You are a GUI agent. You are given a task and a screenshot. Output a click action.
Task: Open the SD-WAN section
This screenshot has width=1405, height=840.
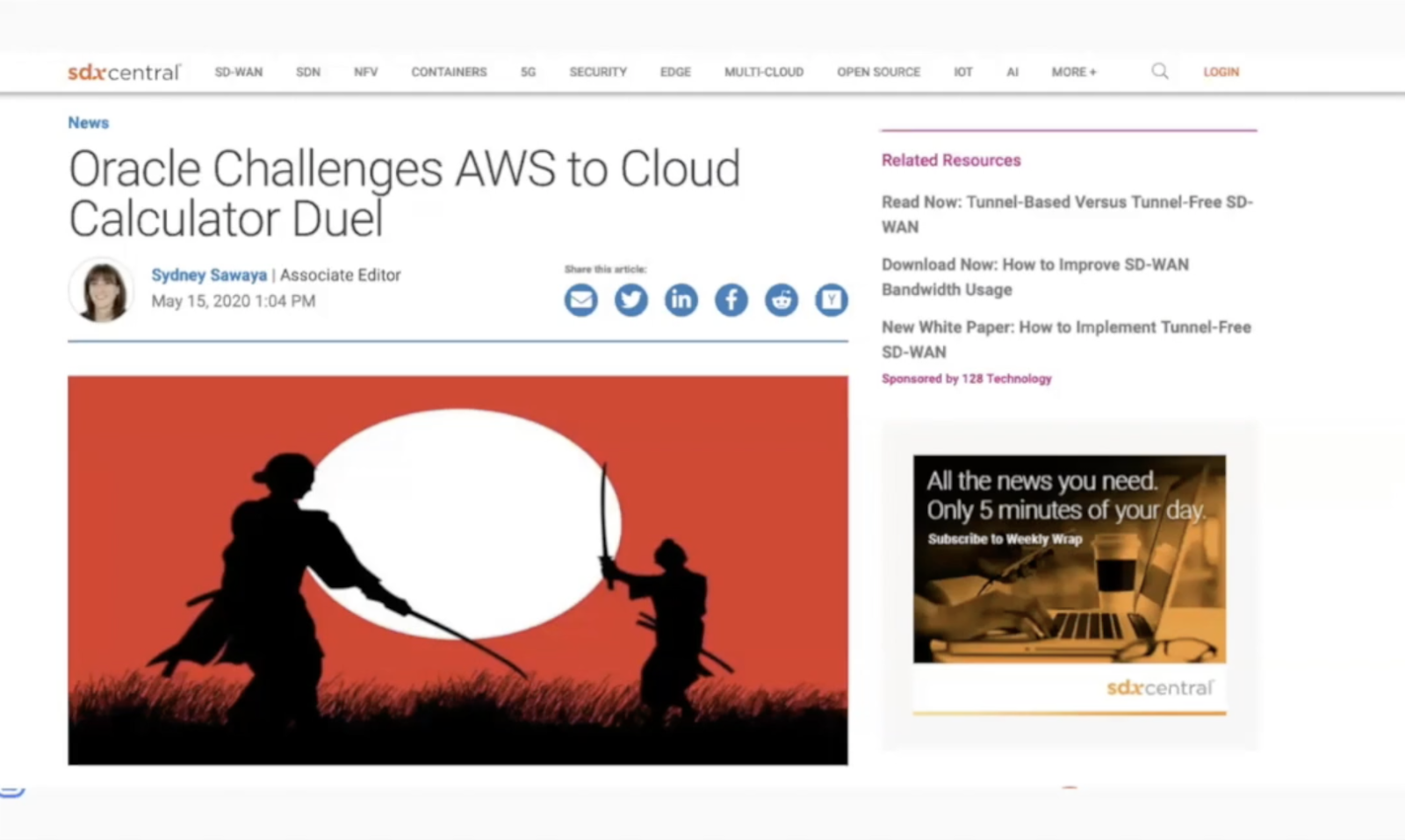pyautogui.click(x=239, y=72)
